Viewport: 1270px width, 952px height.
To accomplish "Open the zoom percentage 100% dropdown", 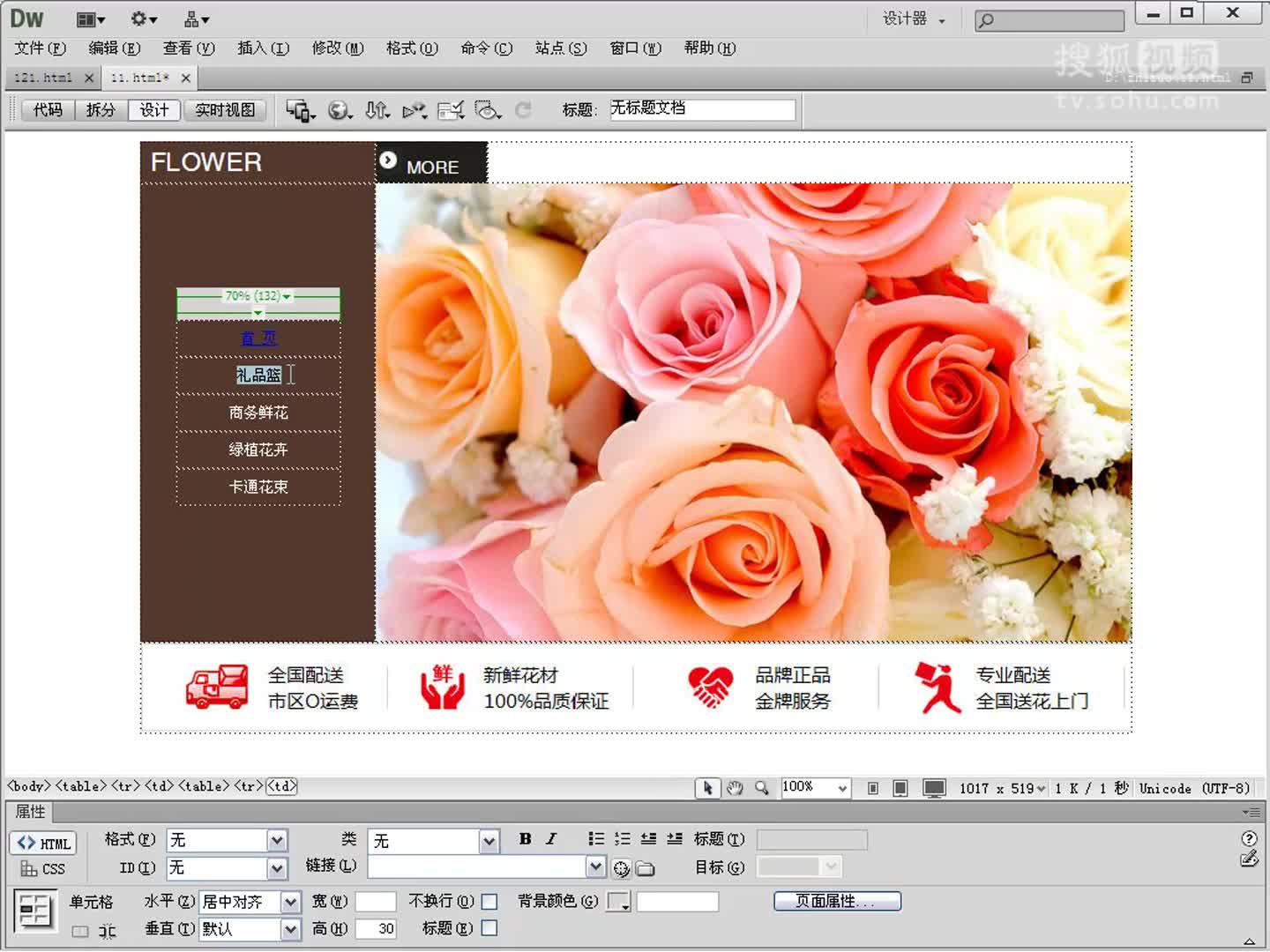I will click(x=843, y=788).
